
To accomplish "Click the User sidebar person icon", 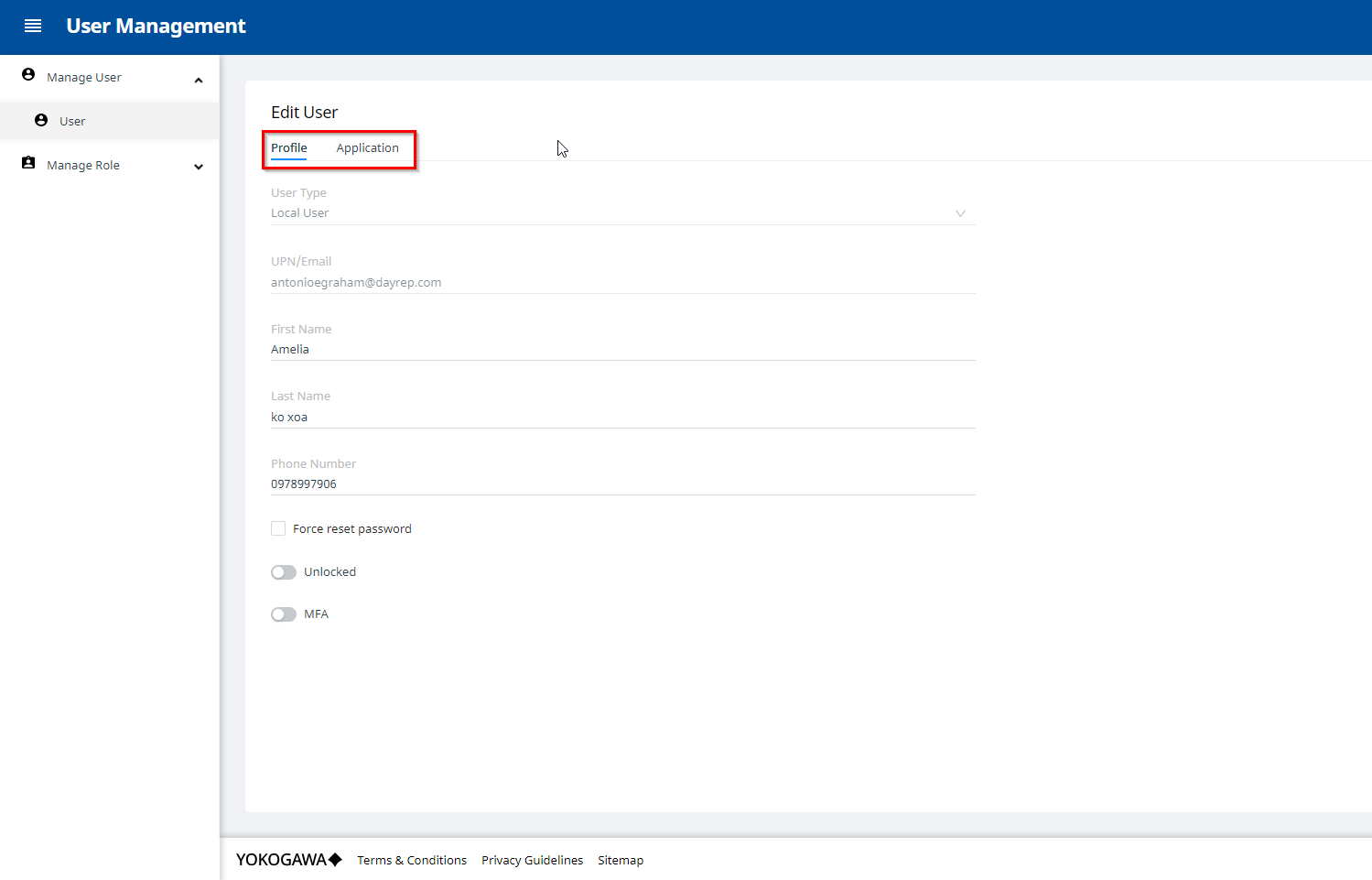I will point(41,120).
